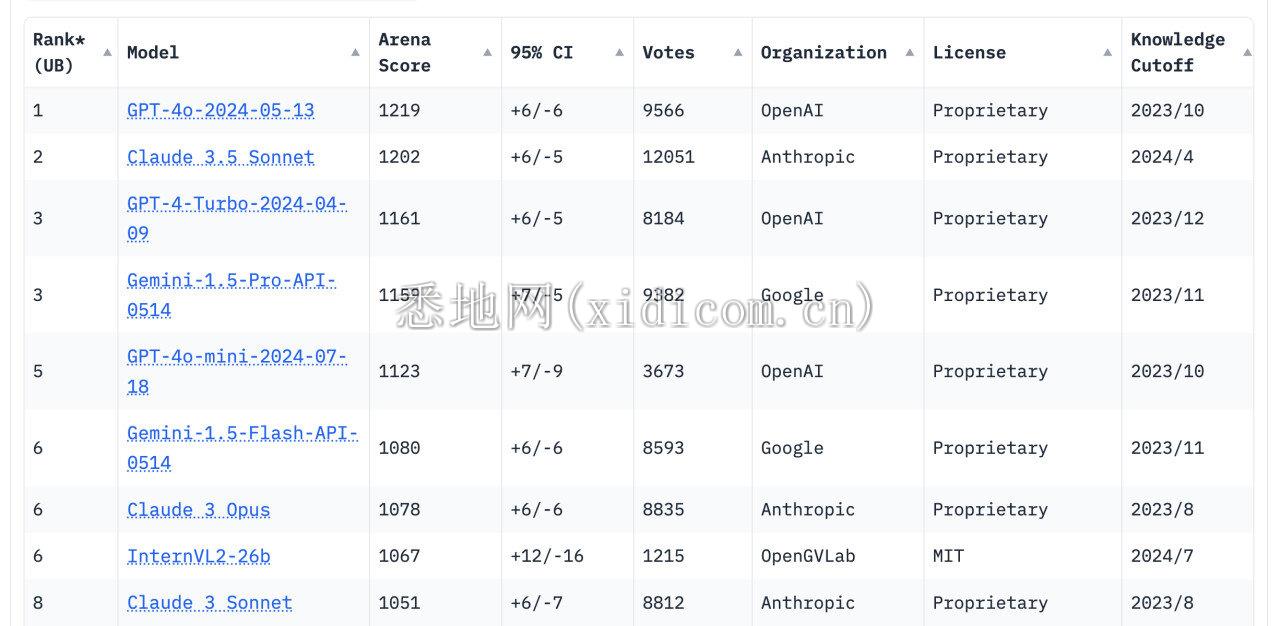Click sort arrow in Arena Score header
Image resolution: width=1280 pixels, height=626 pixels.
[x=487, y=52]
